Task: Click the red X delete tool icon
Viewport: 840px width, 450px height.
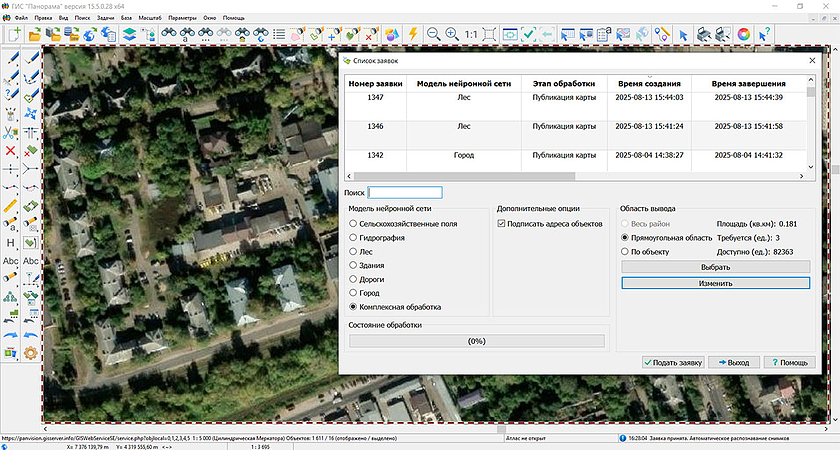Action: (x=11, y=150)
